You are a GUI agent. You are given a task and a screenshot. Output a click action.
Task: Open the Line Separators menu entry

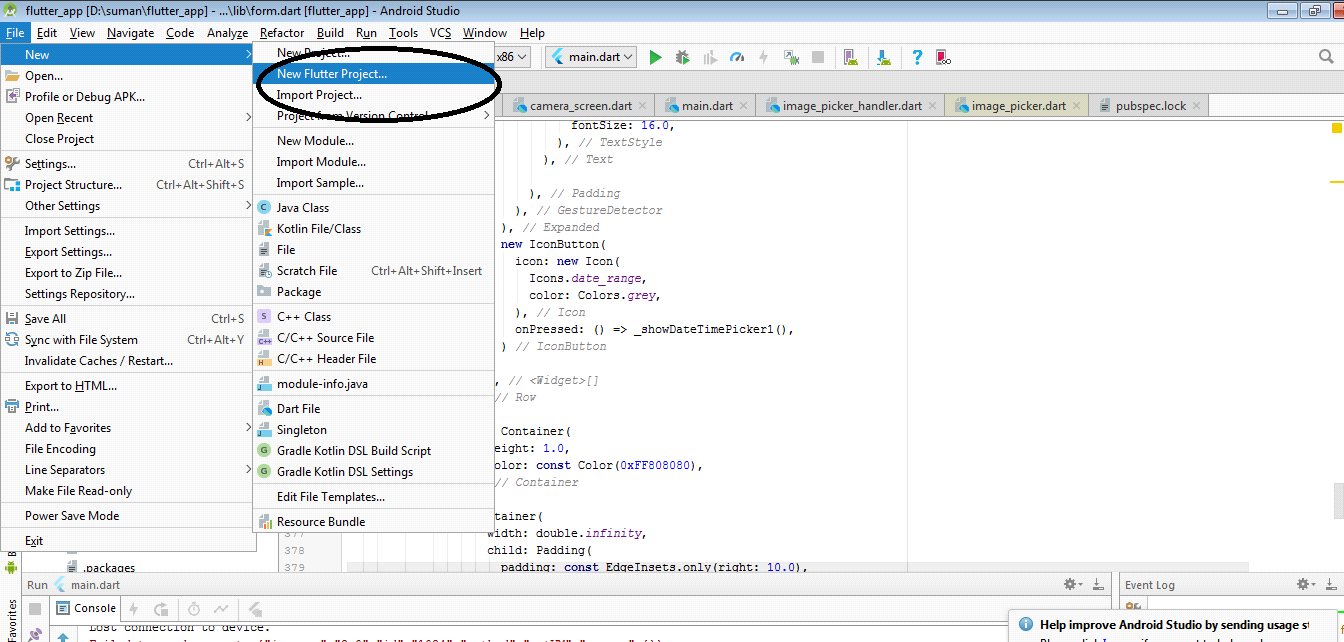coord(126,469)
